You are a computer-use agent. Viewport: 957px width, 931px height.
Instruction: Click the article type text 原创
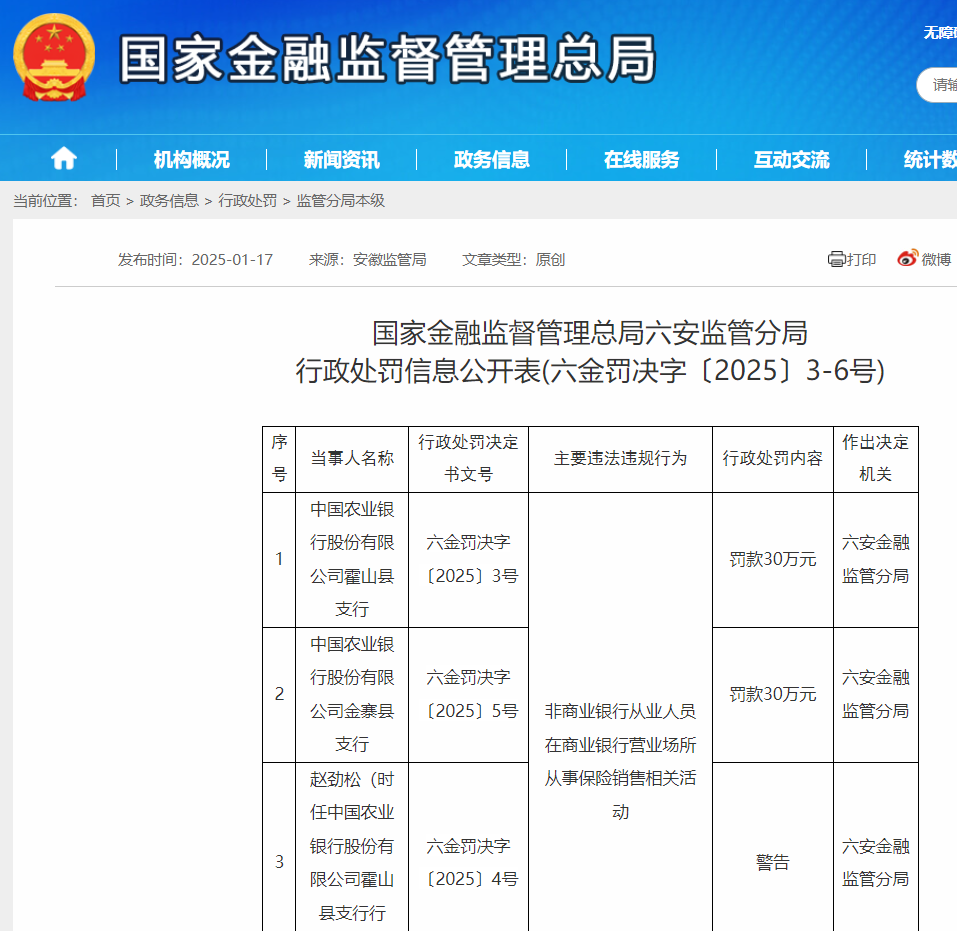click(550, 259)
